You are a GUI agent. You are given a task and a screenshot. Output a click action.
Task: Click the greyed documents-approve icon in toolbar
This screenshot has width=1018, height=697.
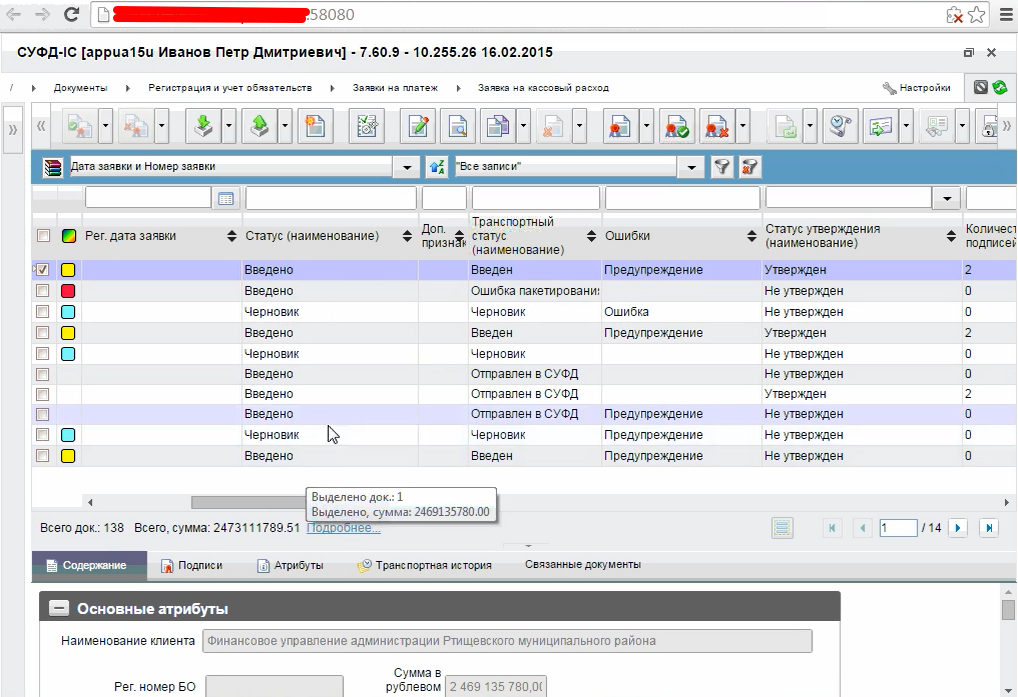coord(81,126)
